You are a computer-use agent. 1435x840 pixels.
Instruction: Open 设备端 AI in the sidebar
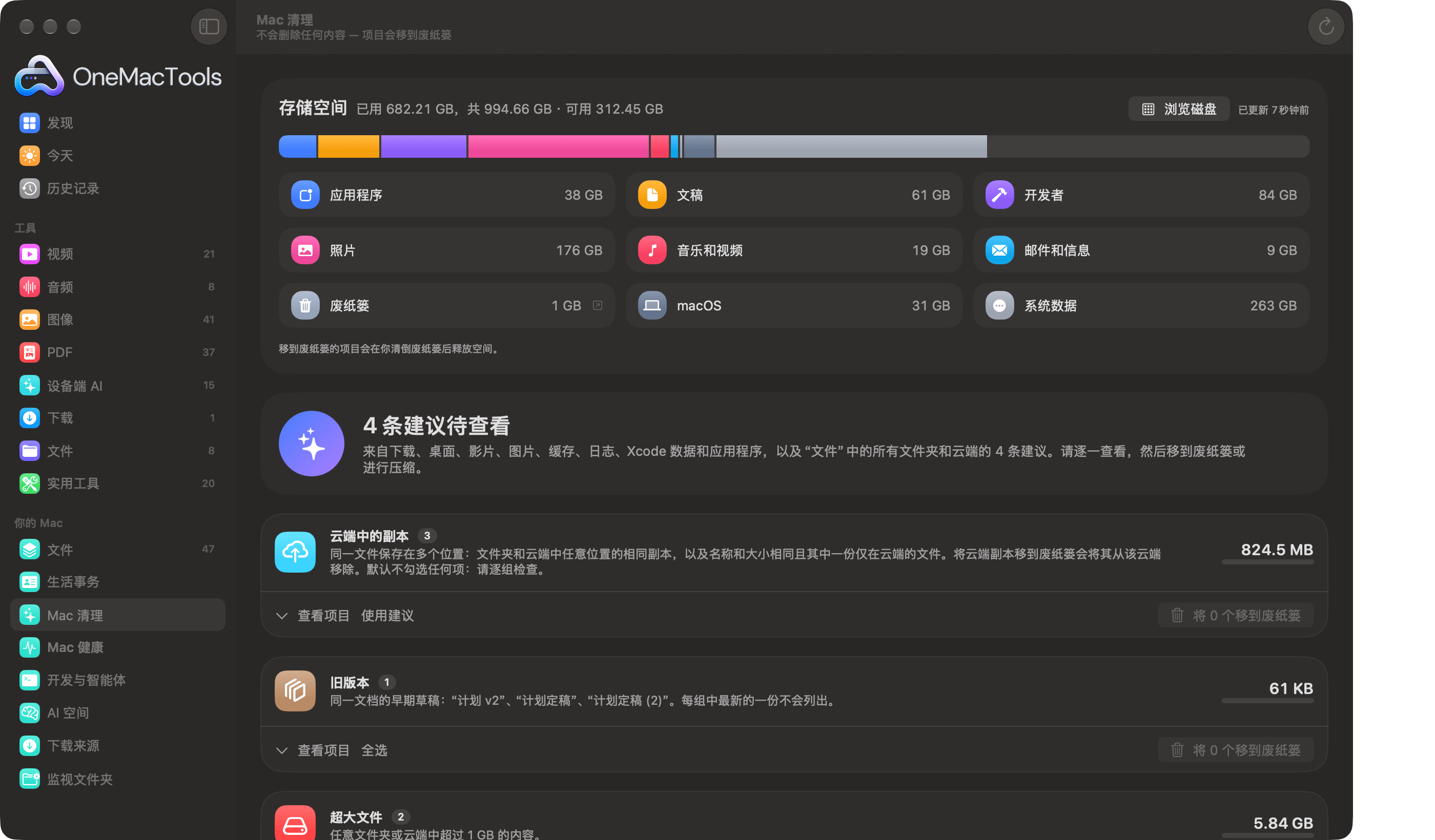tap(118, 385)
